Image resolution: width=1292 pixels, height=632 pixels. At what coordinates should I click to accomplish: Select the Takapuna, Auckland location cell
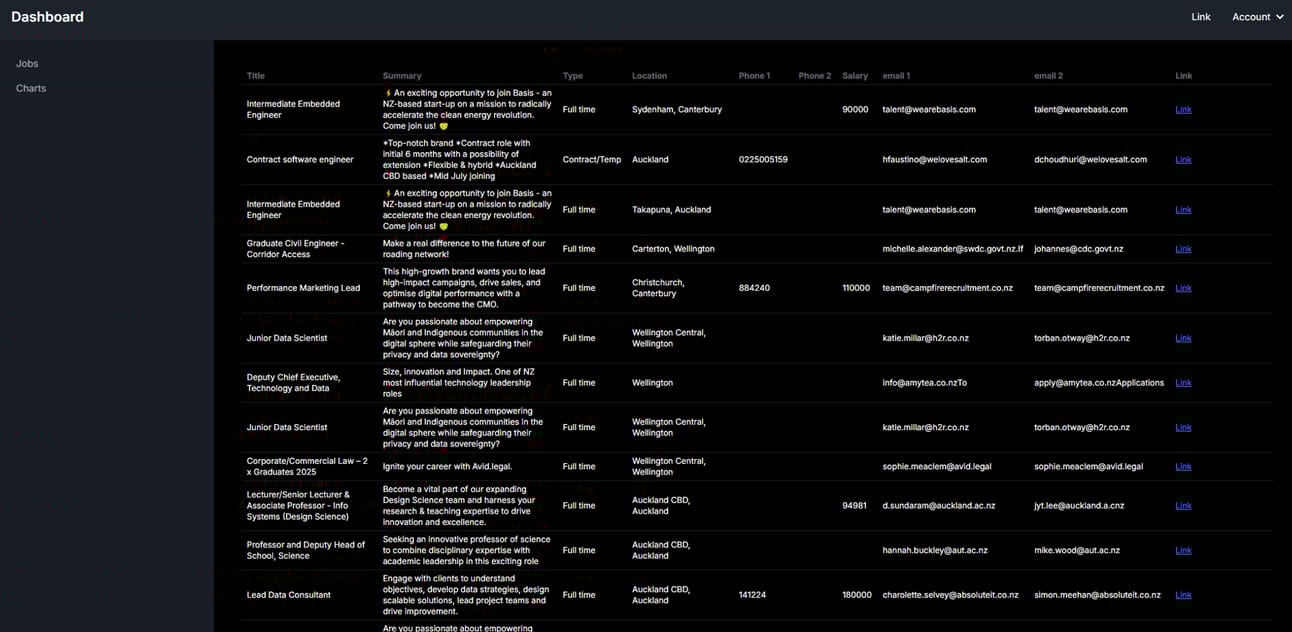[x=671, y=210]
